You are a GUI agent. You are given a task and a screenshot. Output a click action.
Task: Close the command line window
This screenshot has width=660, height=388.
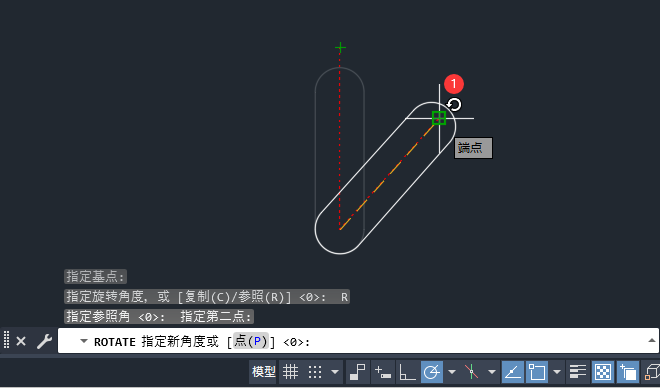21,341
